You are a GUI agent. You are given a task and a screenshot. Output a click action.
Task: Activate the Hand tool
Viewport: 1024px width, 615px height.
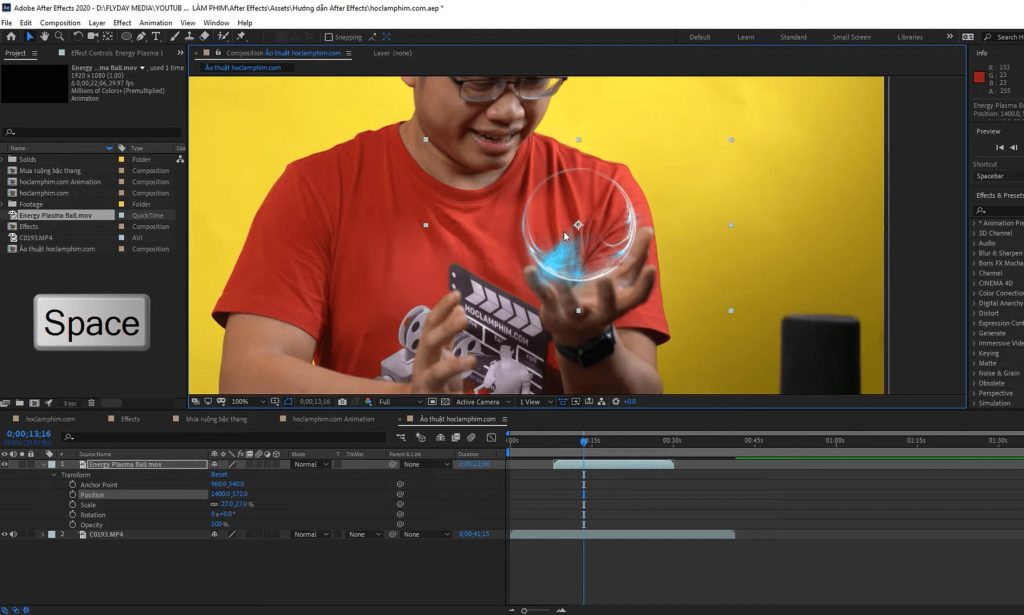43,36
